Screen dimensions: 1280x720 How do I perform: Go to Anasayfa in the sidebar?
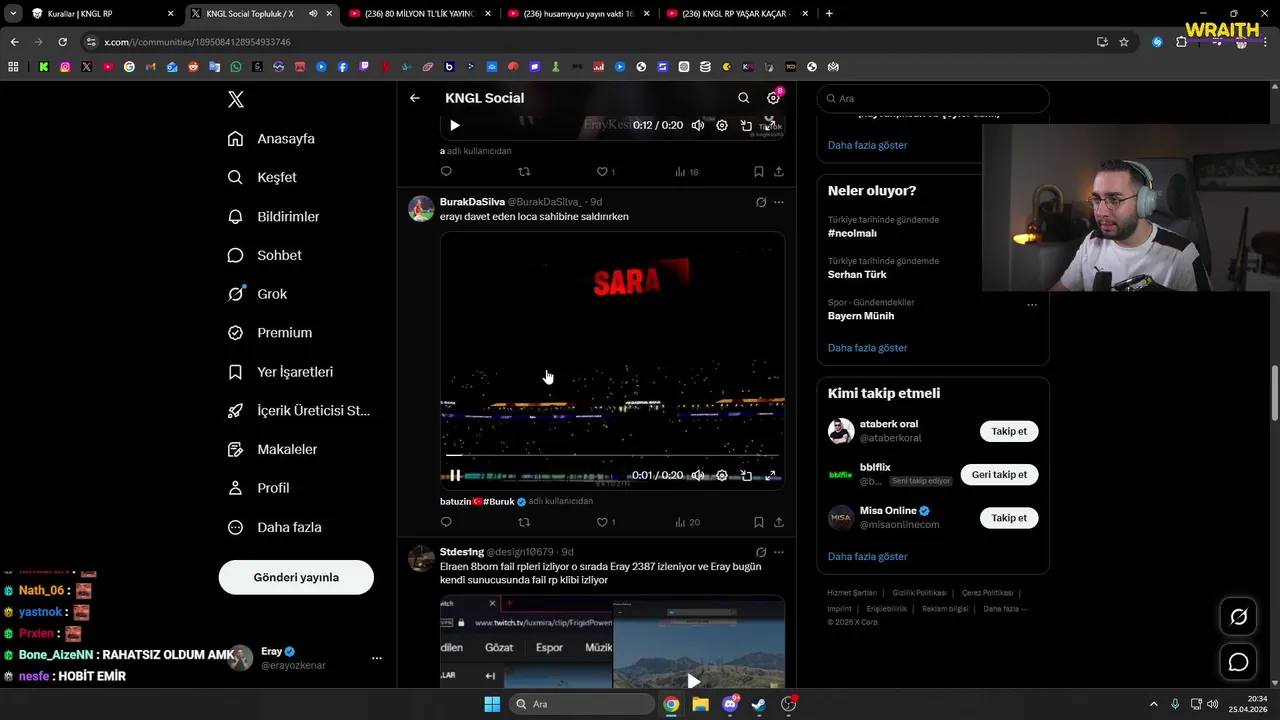(271, 139)
